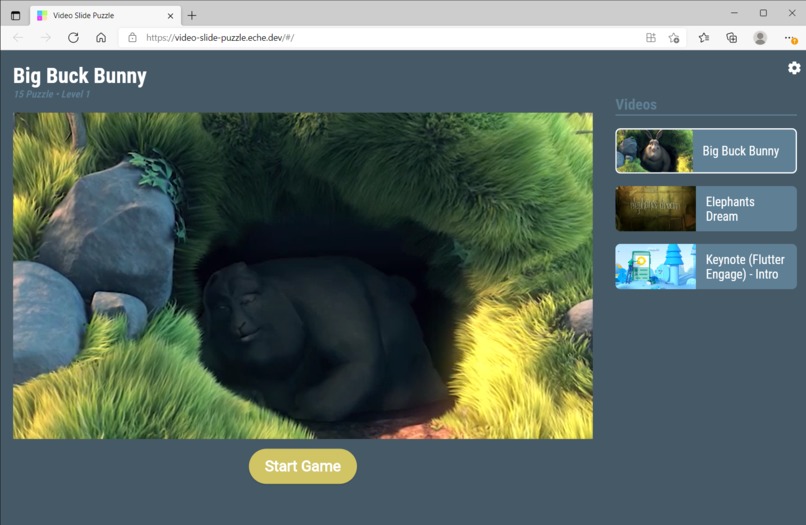This screenshot has width=806, height=525.
Task: Select the Video Slide Puzzle tab
Action: (x=105, y=15)
